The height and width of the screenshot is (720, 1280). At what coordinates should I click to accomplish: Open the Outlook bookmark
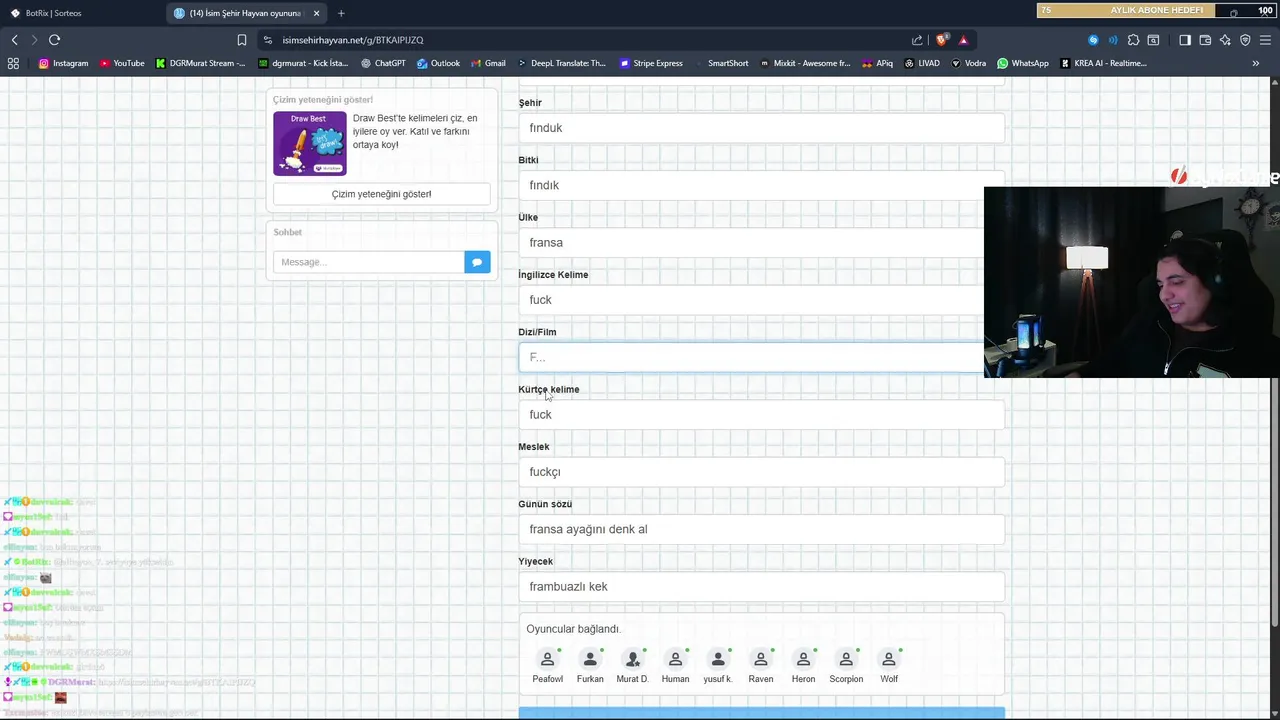point(438,63)
